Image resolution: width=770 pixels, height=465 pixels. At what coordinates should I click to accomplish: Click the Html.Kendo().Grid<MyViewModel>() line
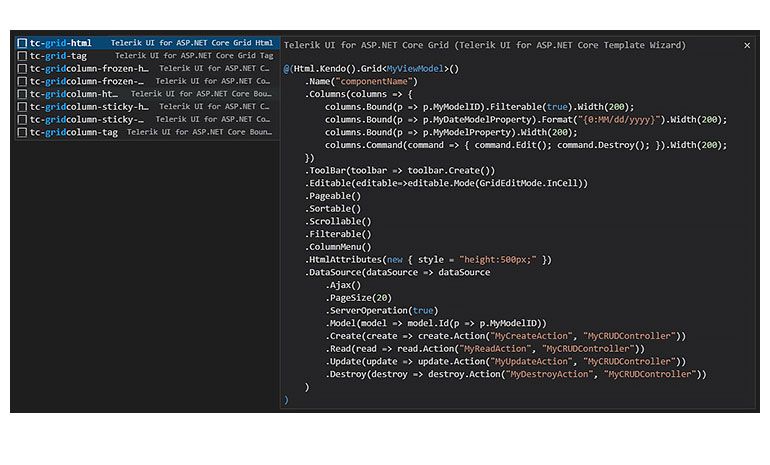(x=371, y=69)
